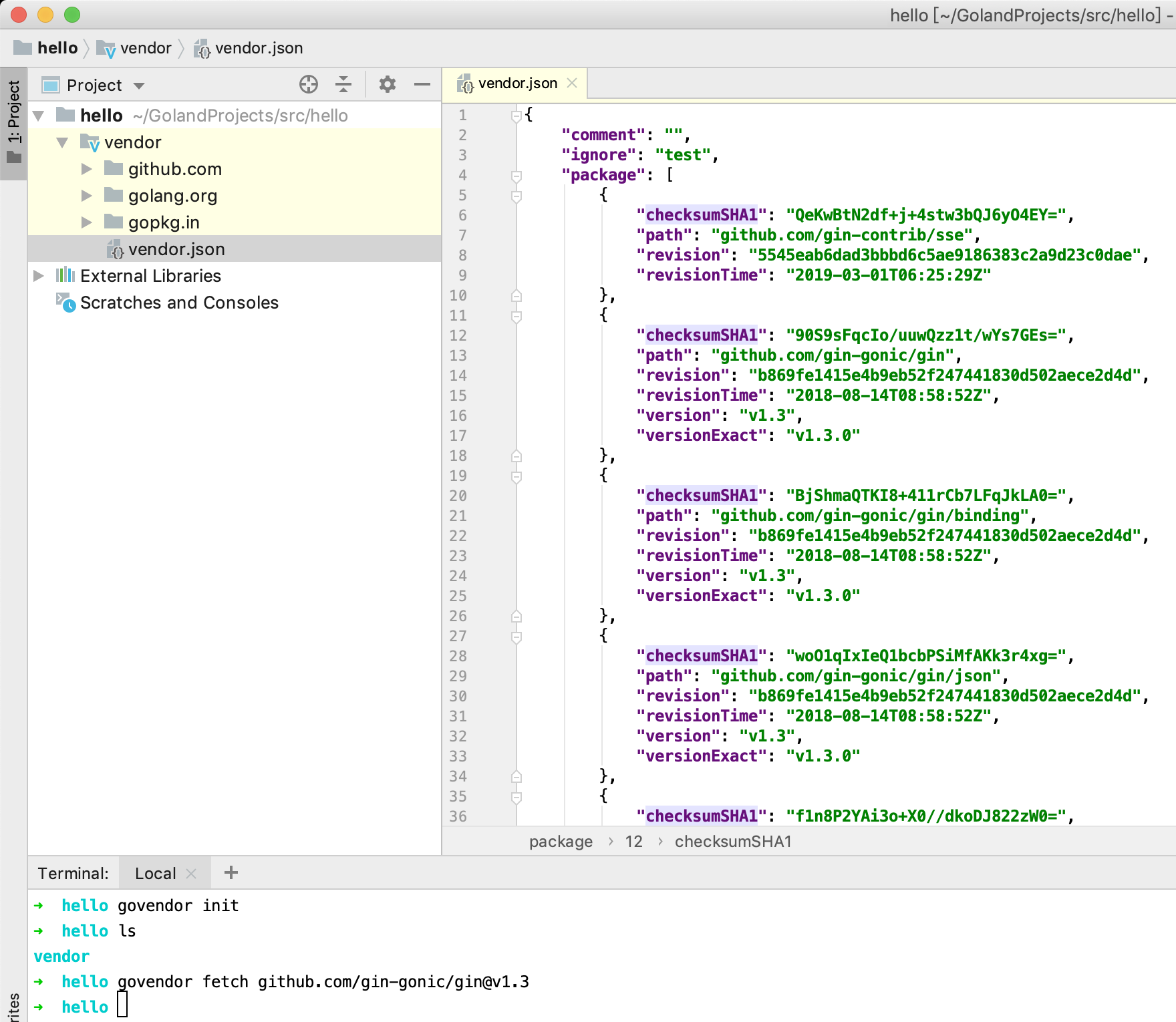Click hello folder icon in breadcrumb bar
This screenshot has width=1176, height=1022.
pyautogui.click(x=23, y=47)
